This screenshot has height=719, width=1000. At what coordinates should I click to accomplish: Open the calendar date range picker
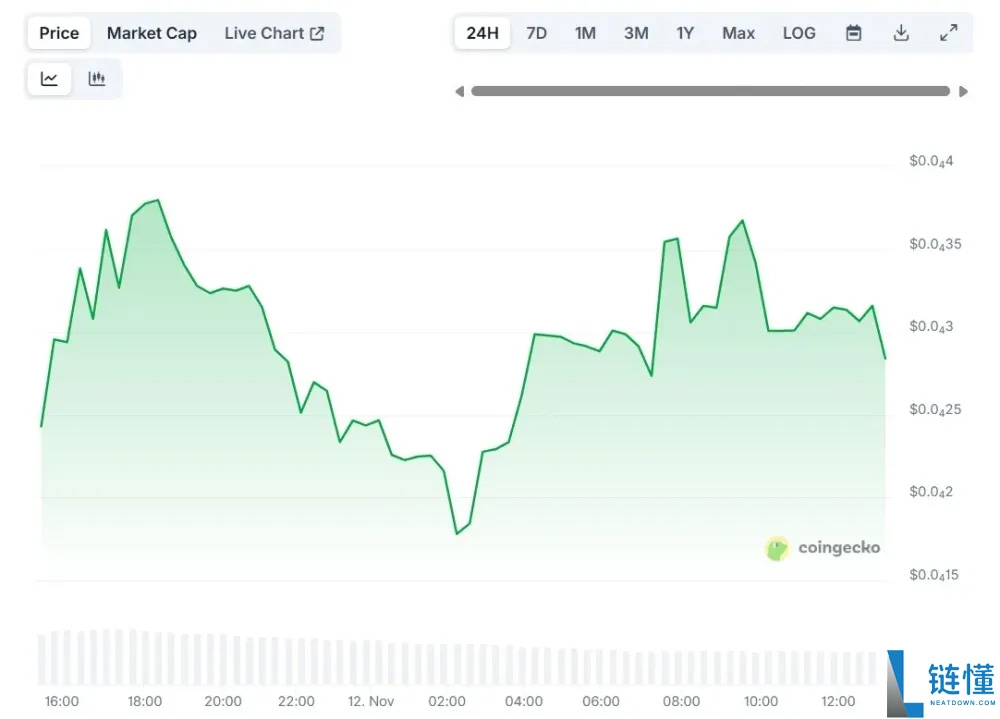pos(853,33)
